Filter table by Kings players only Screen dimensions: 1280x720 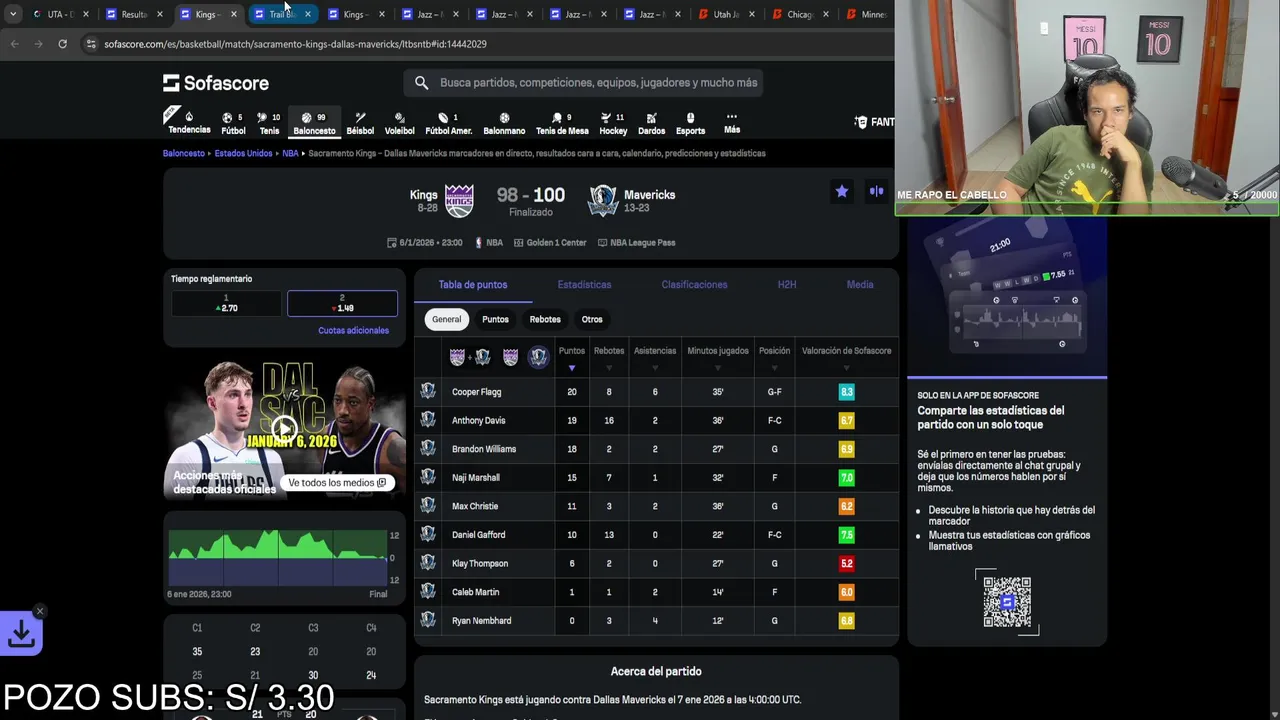pyautogui.click(x=511, y=357)
